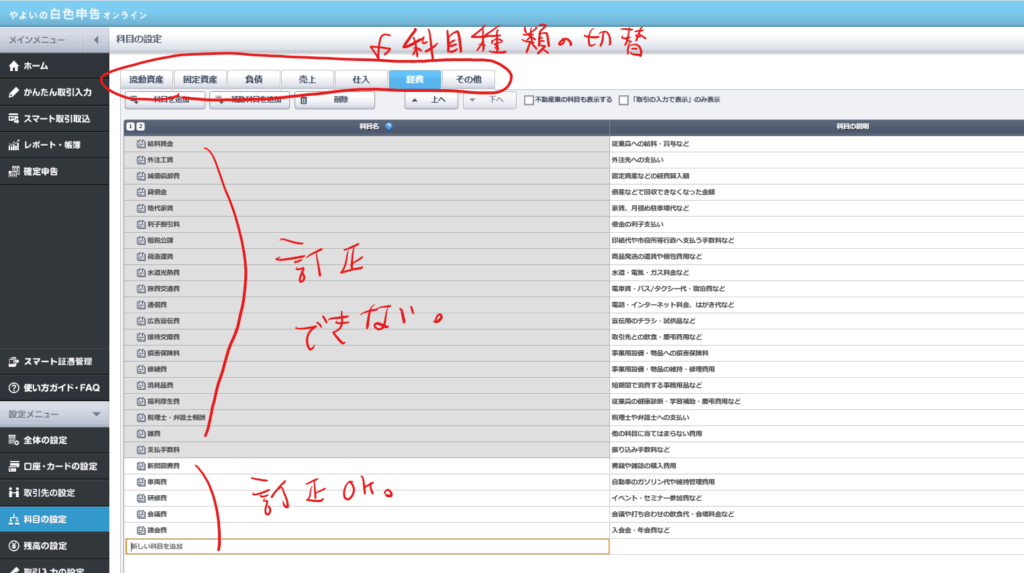Open レポート・帳簿 section

(50, 145)
